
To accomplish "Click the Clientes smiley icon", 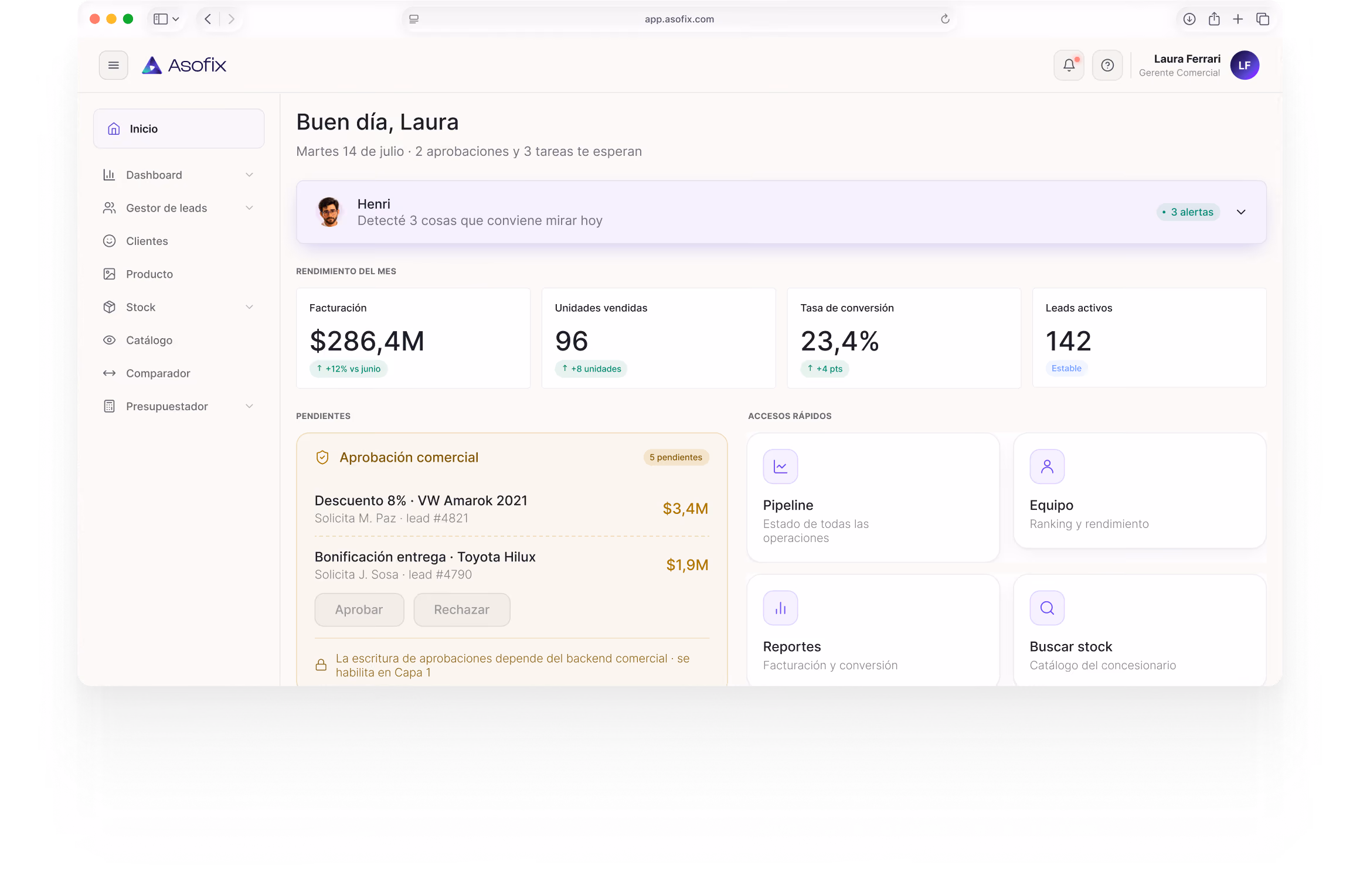I will [110, 241].
